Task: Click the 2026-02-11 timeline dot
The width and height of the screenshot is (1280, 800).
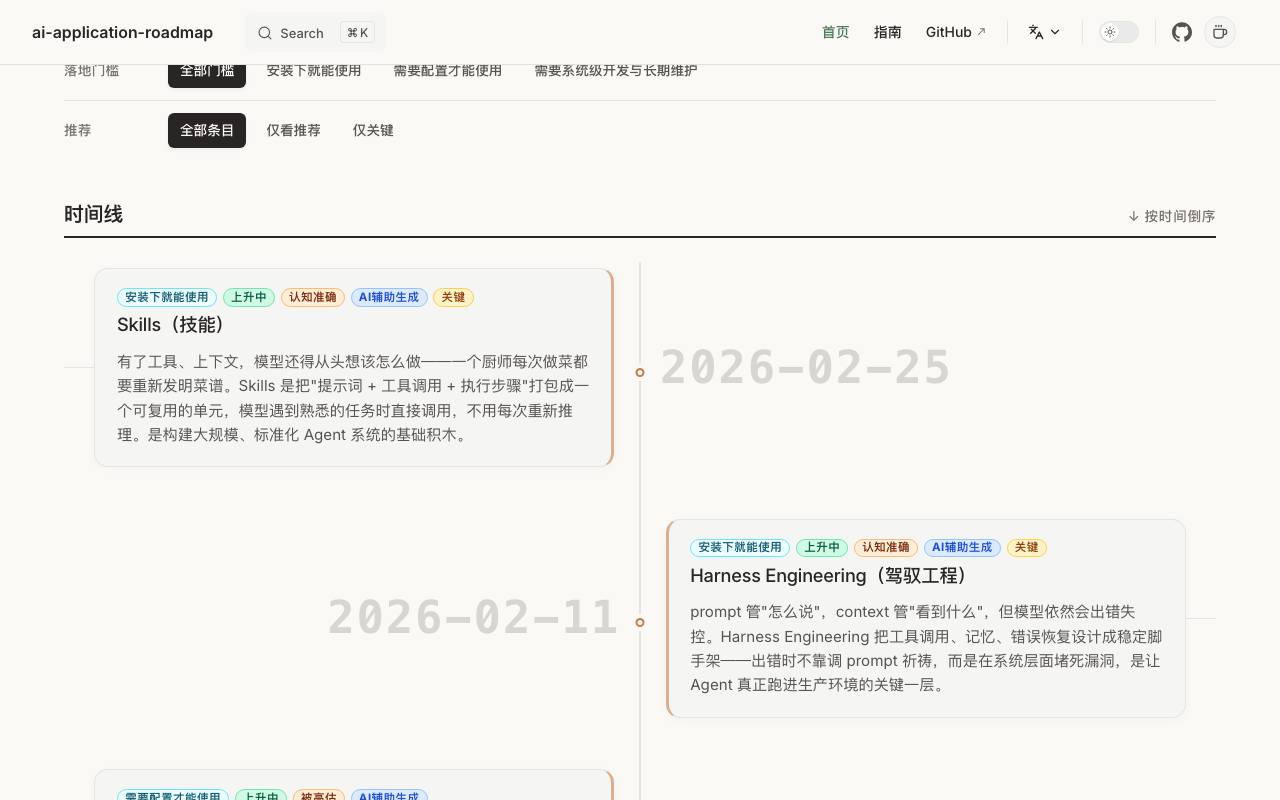Action: coord(640,622)
